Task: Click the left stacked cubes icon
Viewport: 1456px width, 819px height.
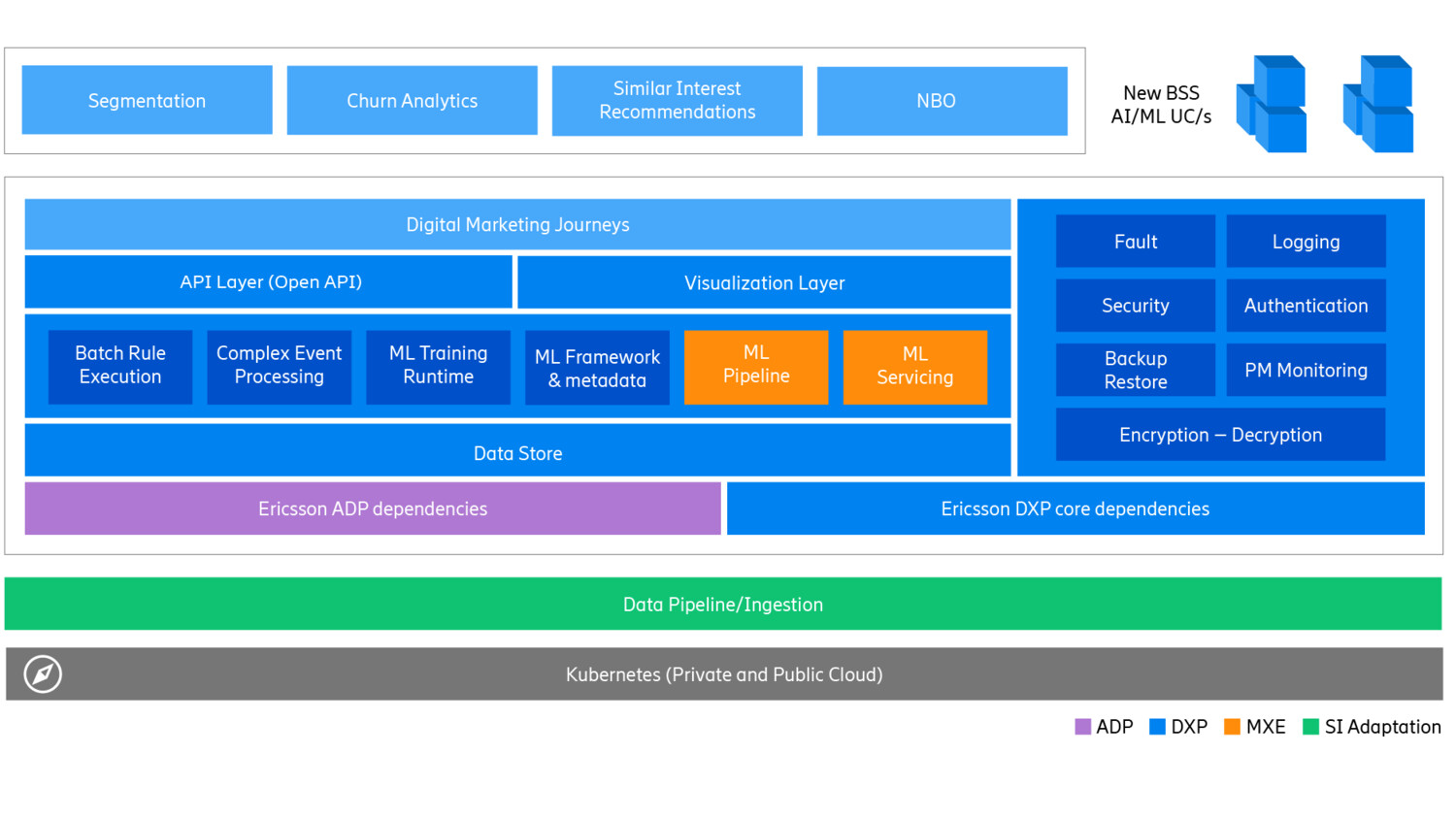Action: [x=1272, y=105]
